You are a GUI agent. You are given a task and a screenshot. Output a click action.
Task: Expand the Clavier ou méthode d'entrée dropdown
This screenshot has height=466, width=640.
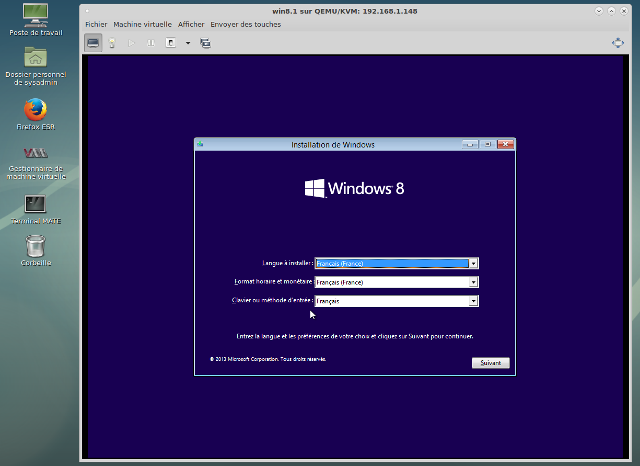[x=473, y=301]
